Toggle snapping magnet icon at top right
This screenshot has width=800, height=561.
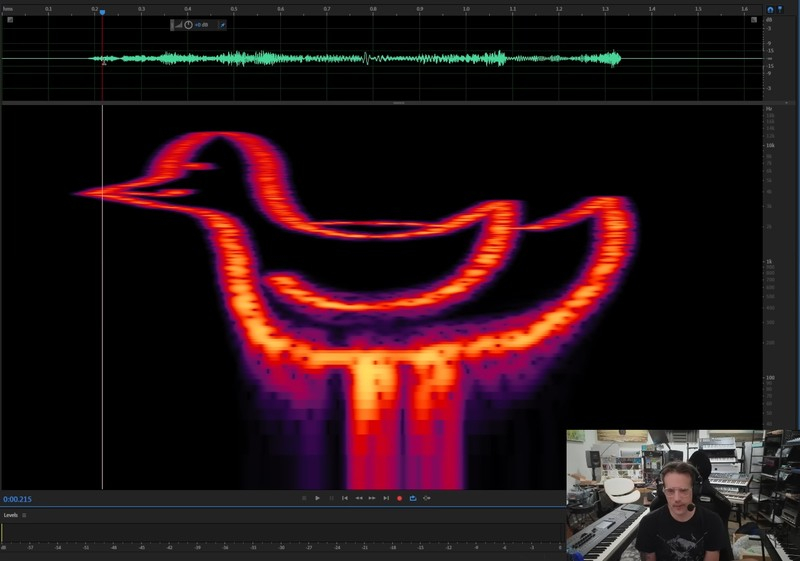coord(770,9)
